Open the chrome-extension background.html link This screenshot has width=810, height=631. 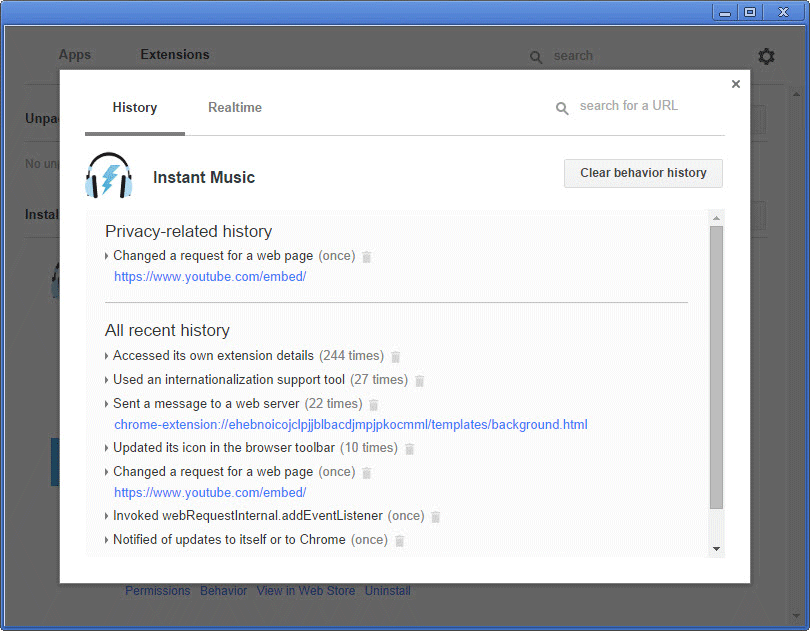351,425
